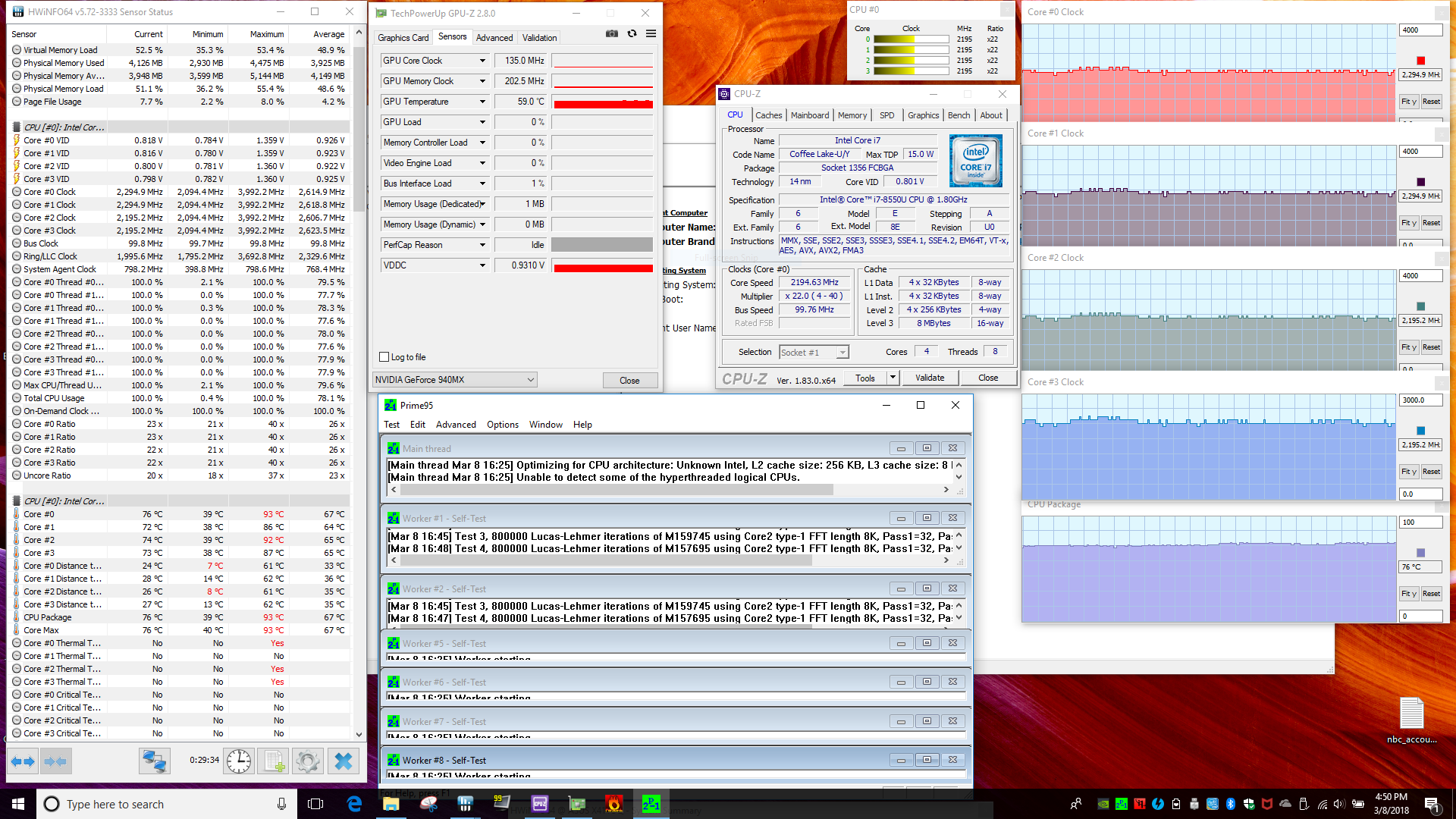
Task: Open GPU-Z hamburger menu icon
Action: [x=651, y=34]
